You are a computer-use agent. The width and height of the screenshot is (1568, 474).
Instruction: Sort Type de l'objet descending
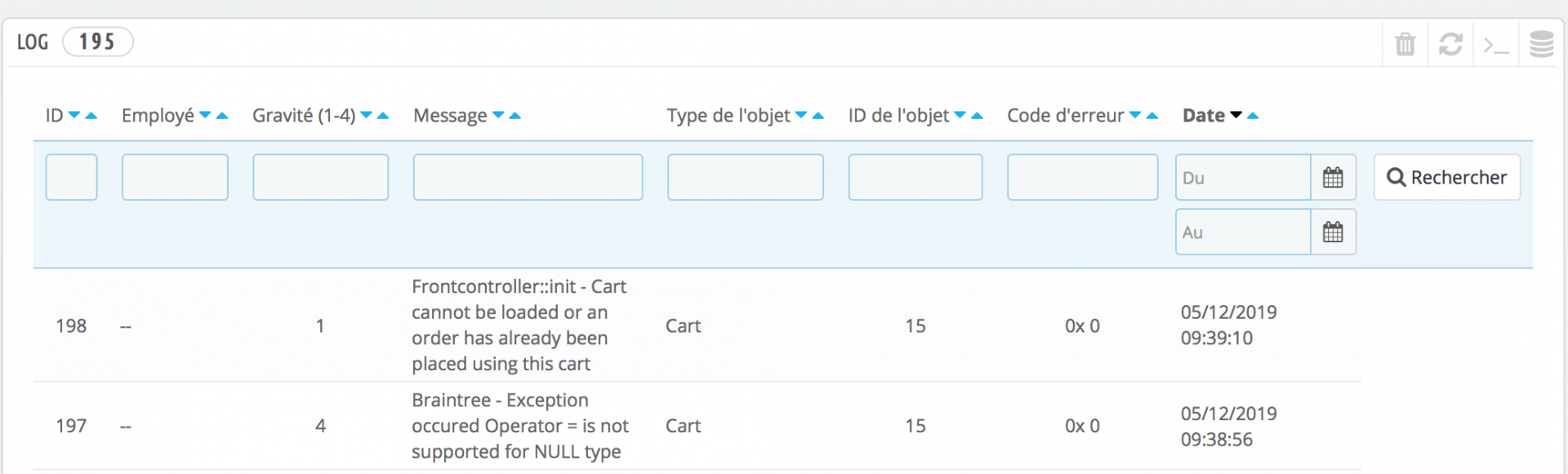801,115
